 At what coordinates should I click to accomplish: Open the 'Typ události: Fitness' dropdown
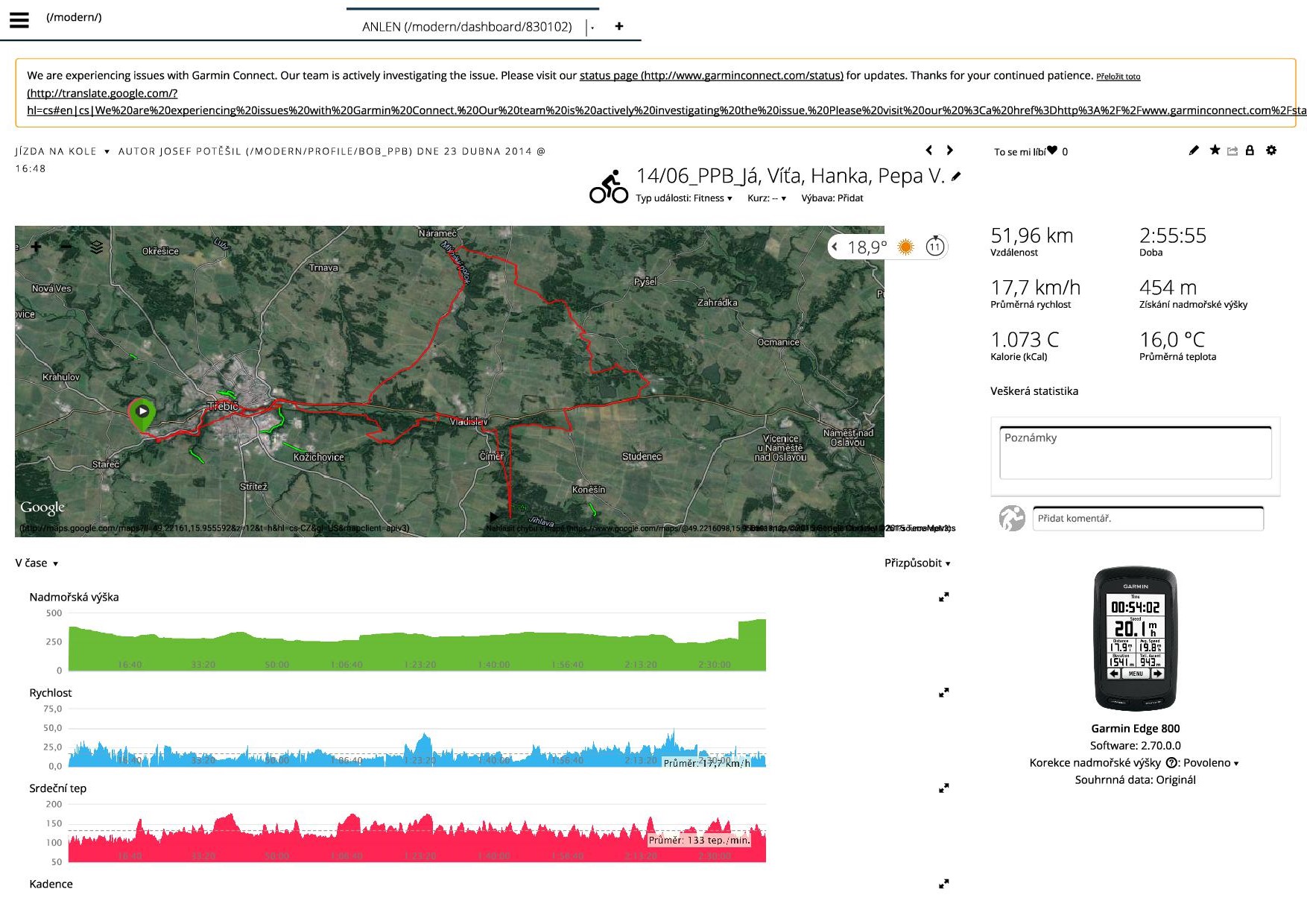click(x=683, y=198)
